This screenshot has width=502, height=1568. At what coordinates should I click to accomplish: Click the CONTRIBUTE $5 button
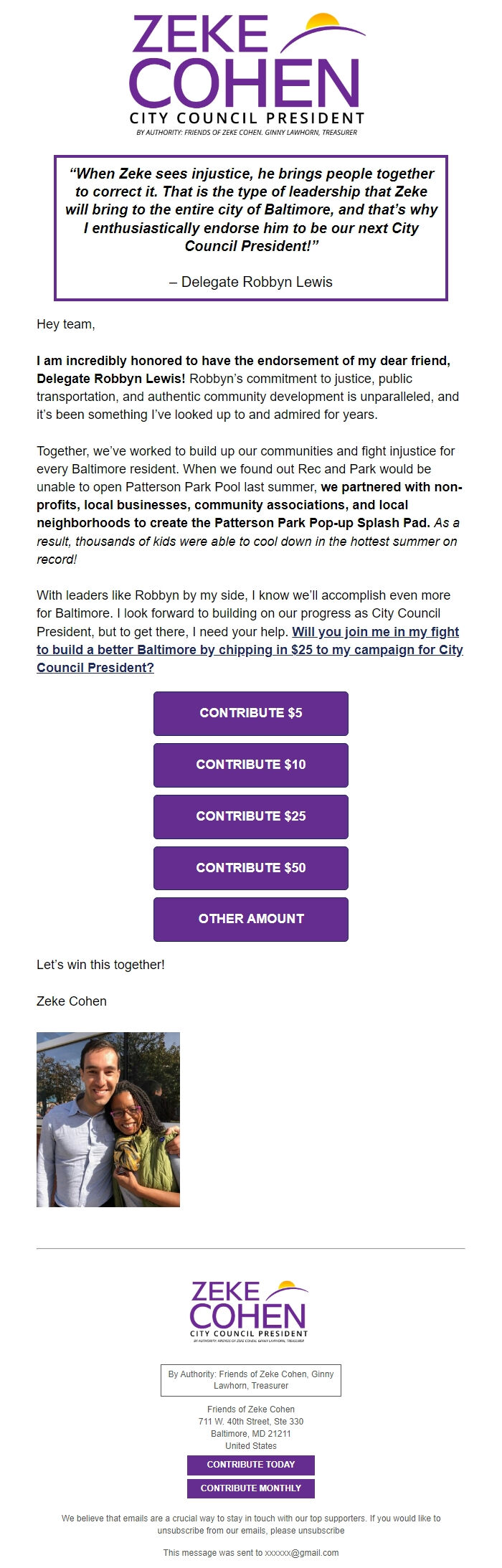[x=250, y=714]
